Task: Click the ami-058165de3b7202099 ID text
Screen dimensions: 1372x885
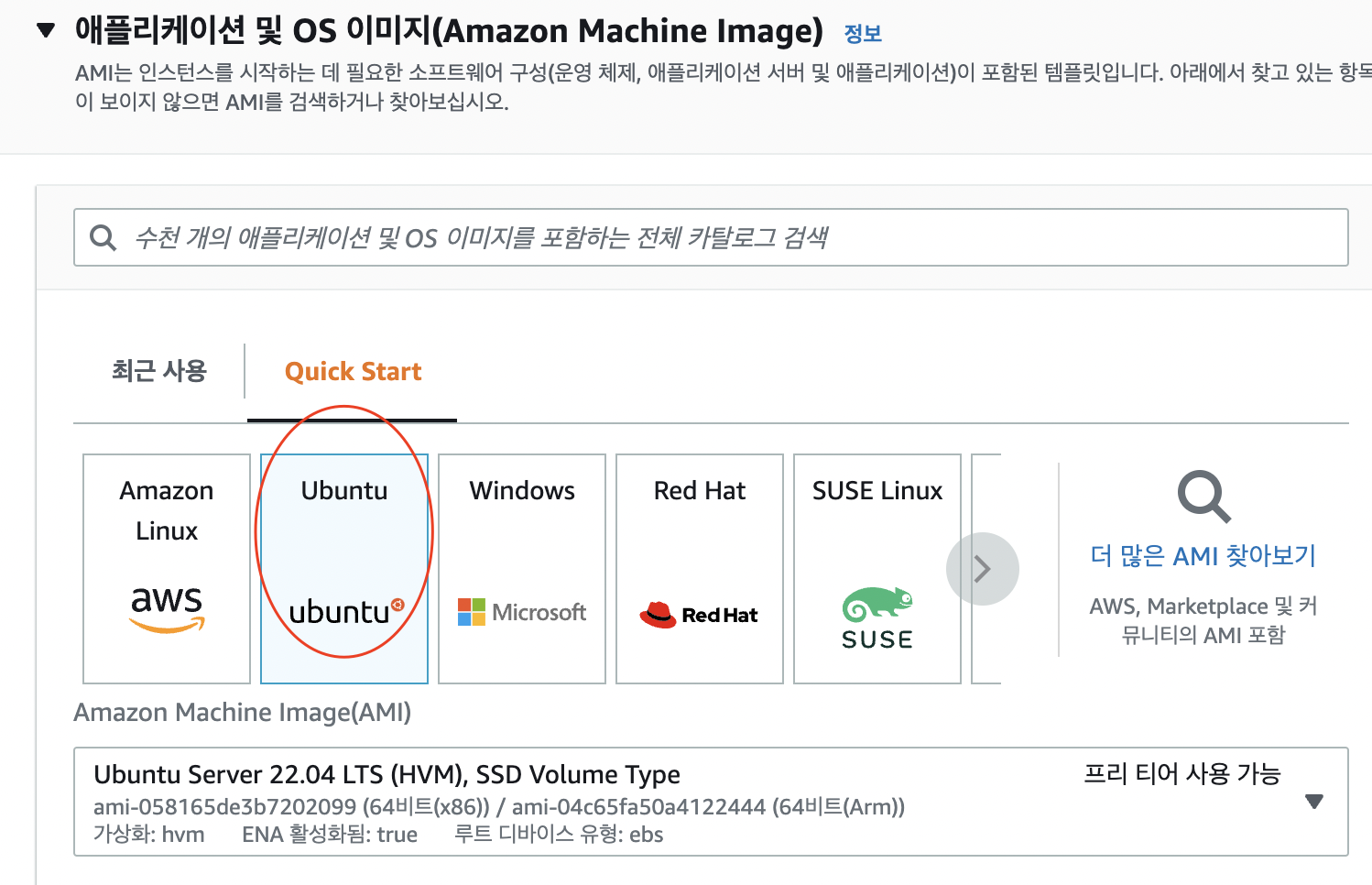Action: (x=224, y=807)
